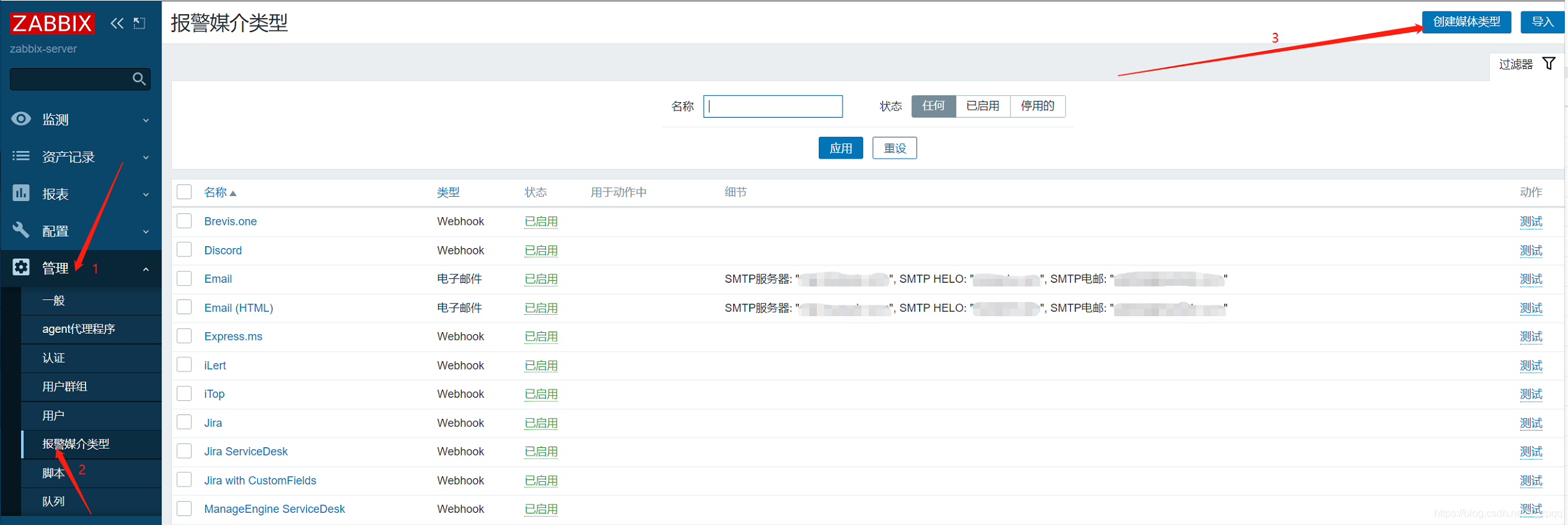Click the 导入 button
The image size is (1568, 525).
tap(1542, 22)
